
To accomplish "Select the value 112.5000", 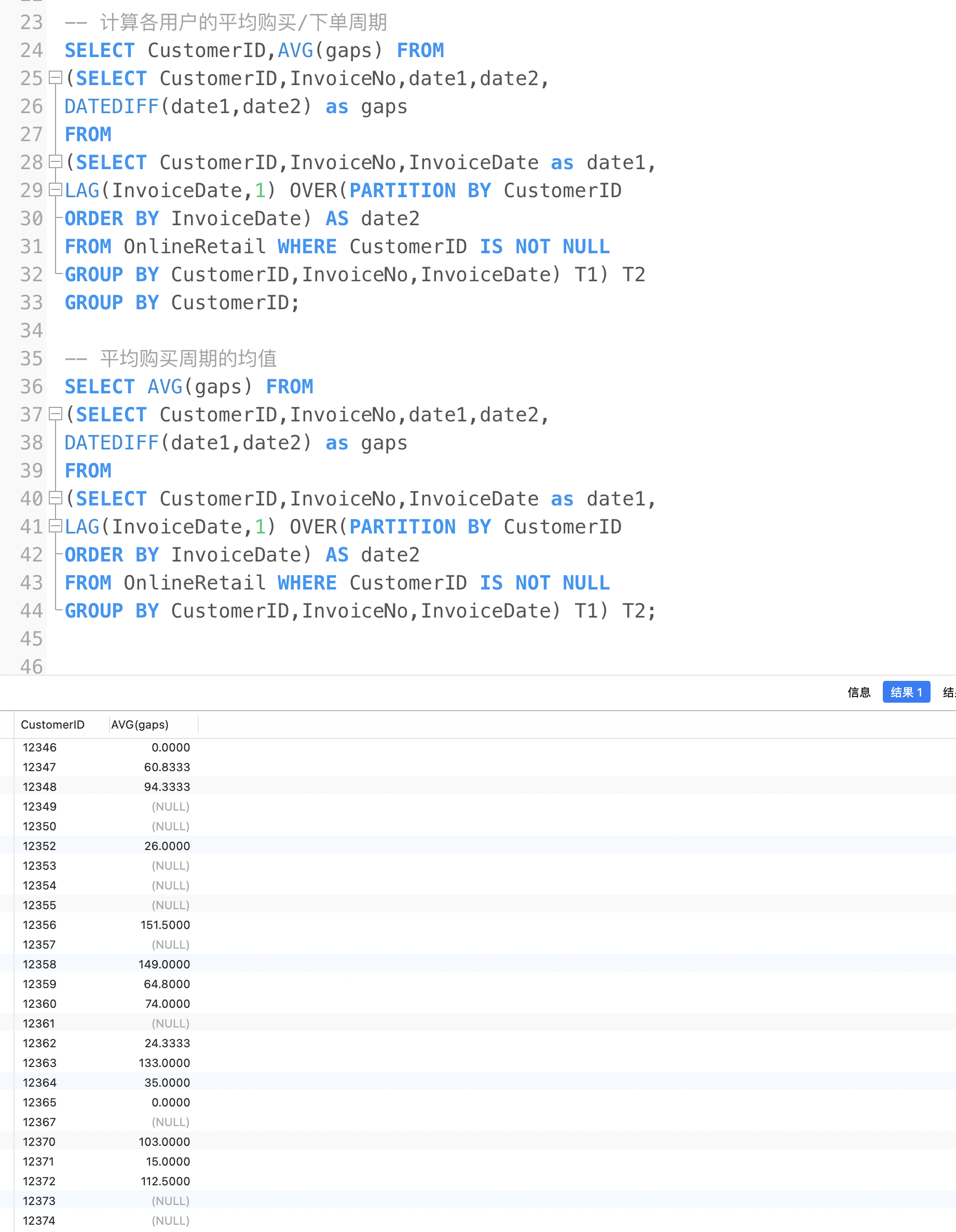I will pos(165,1181).
